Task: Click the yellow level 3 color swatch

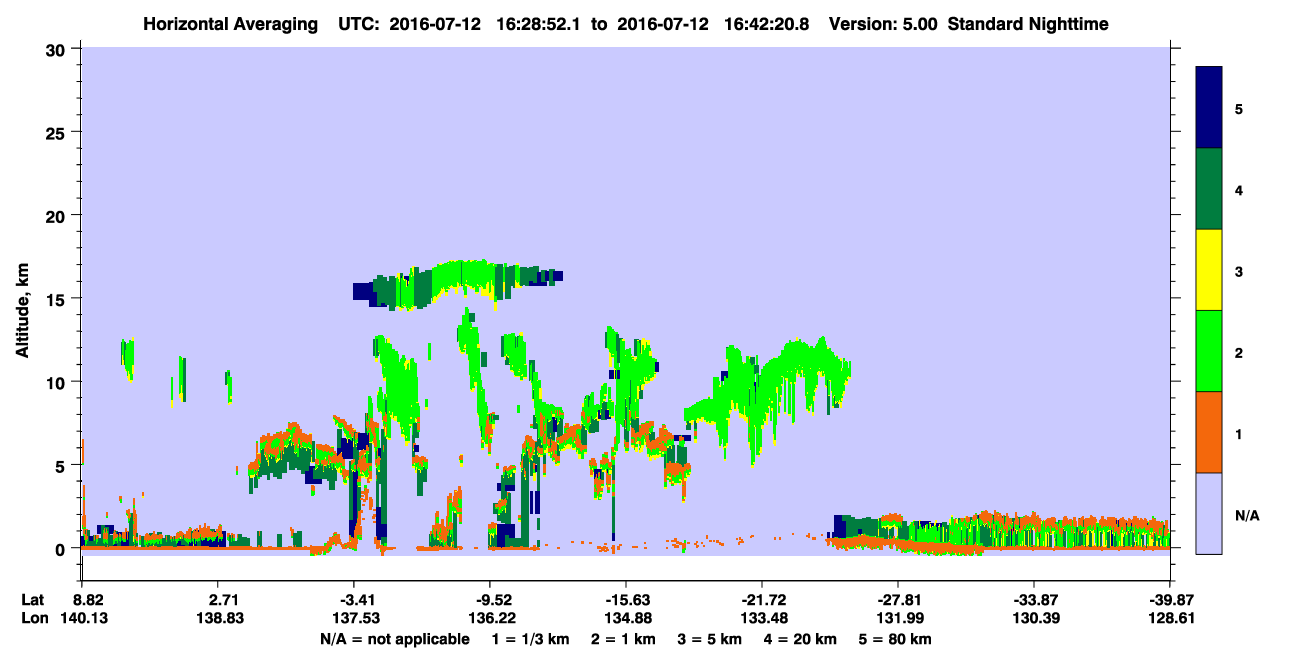Action: point(1209,270)
